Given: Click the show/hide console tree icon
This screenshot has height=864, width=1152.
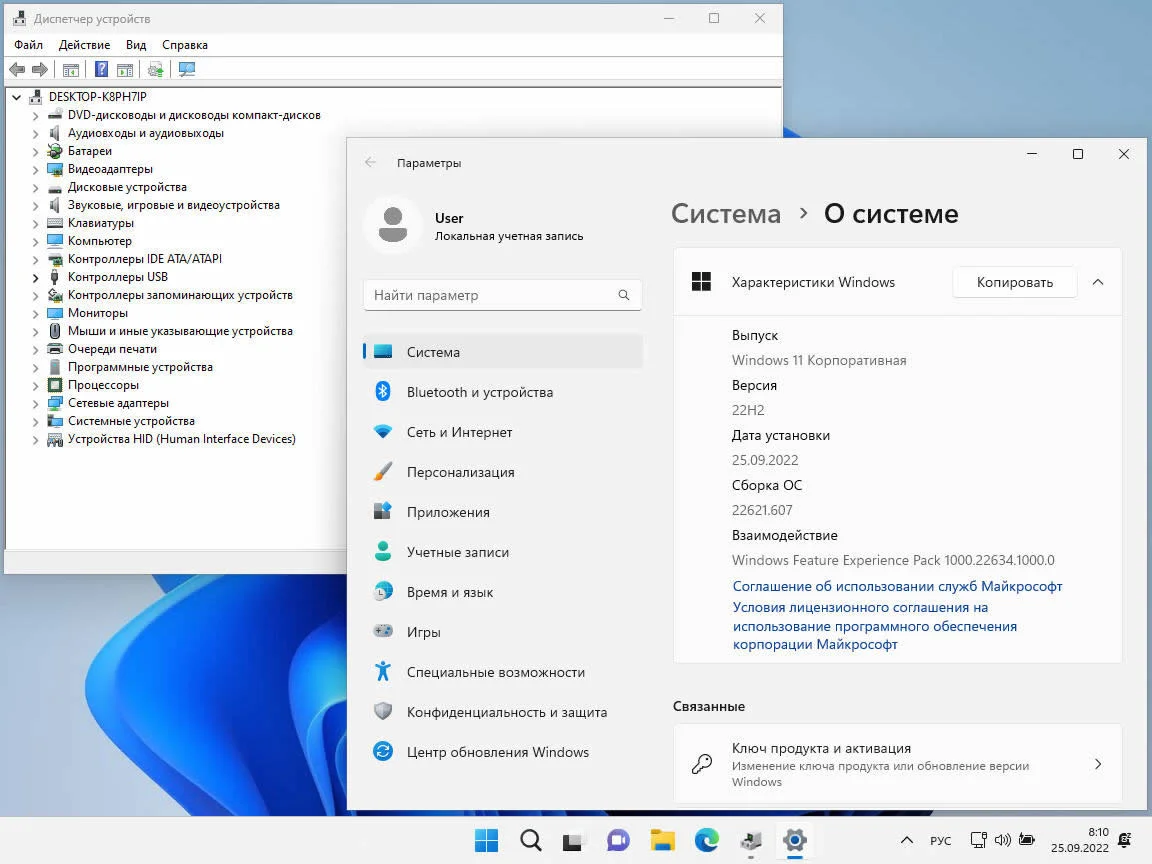Looking at the screenshot, I should tap(71, 69).
